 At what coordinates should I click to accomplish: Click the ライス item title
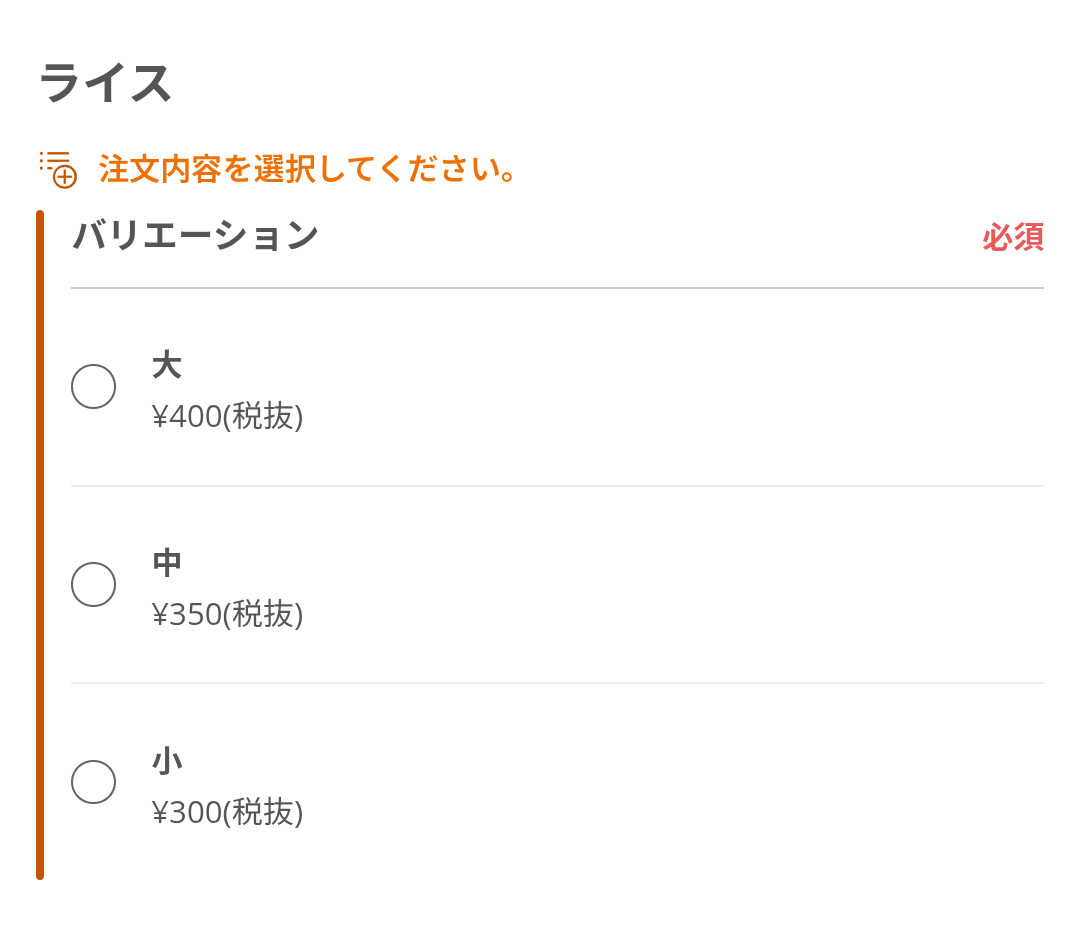[x=105, y=83]
